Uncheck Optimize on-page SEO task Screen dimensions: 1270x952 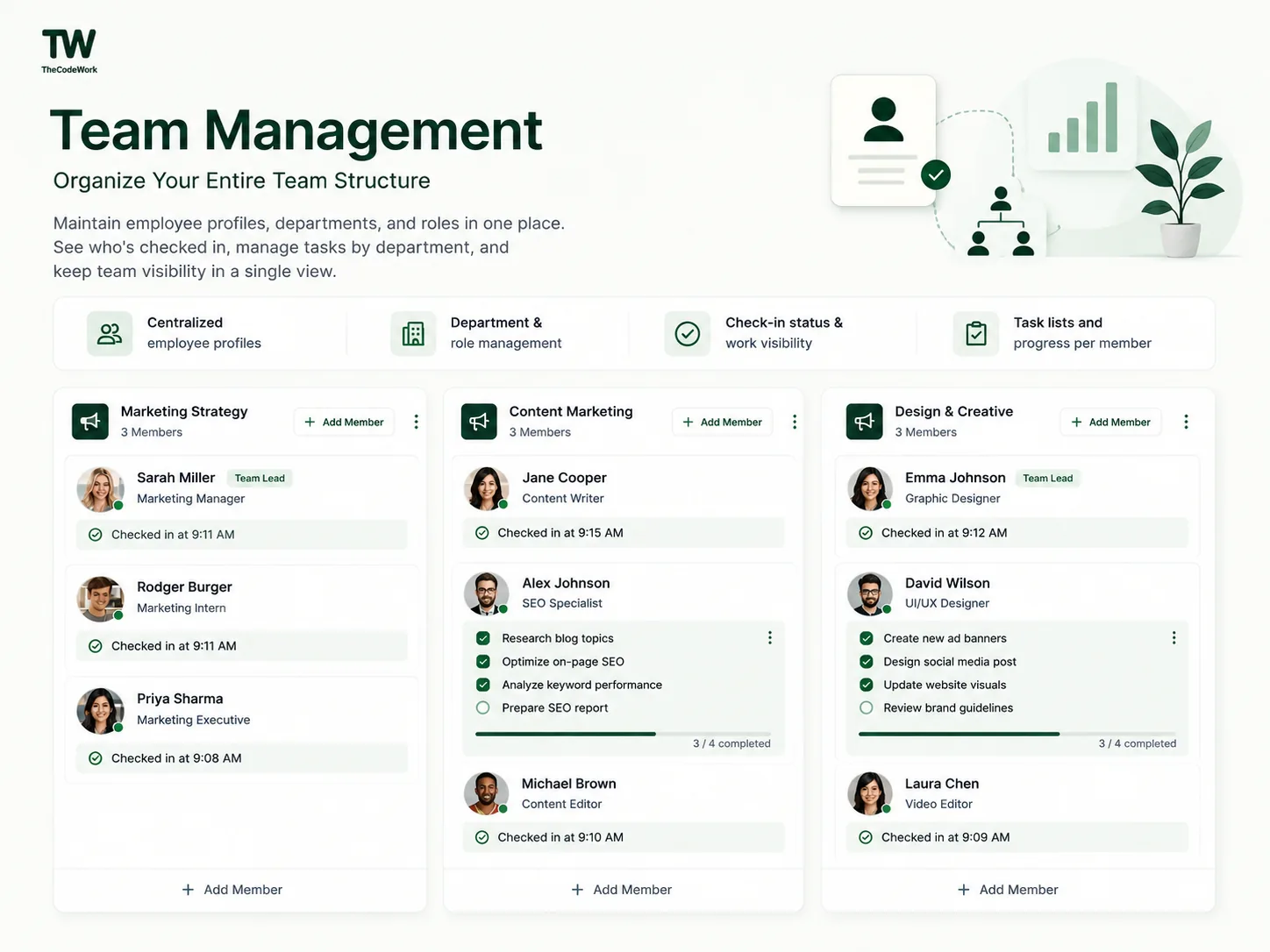(x=483, y=662)
